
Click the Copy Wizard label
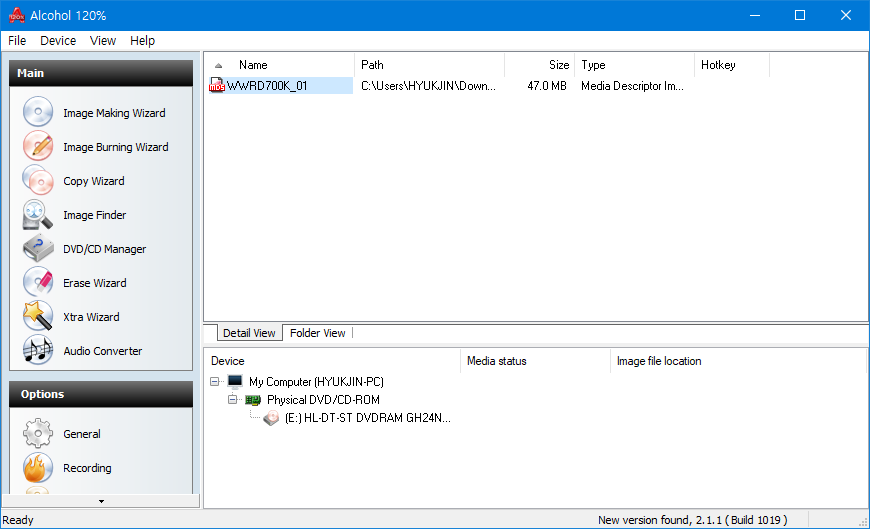point(94,181)
